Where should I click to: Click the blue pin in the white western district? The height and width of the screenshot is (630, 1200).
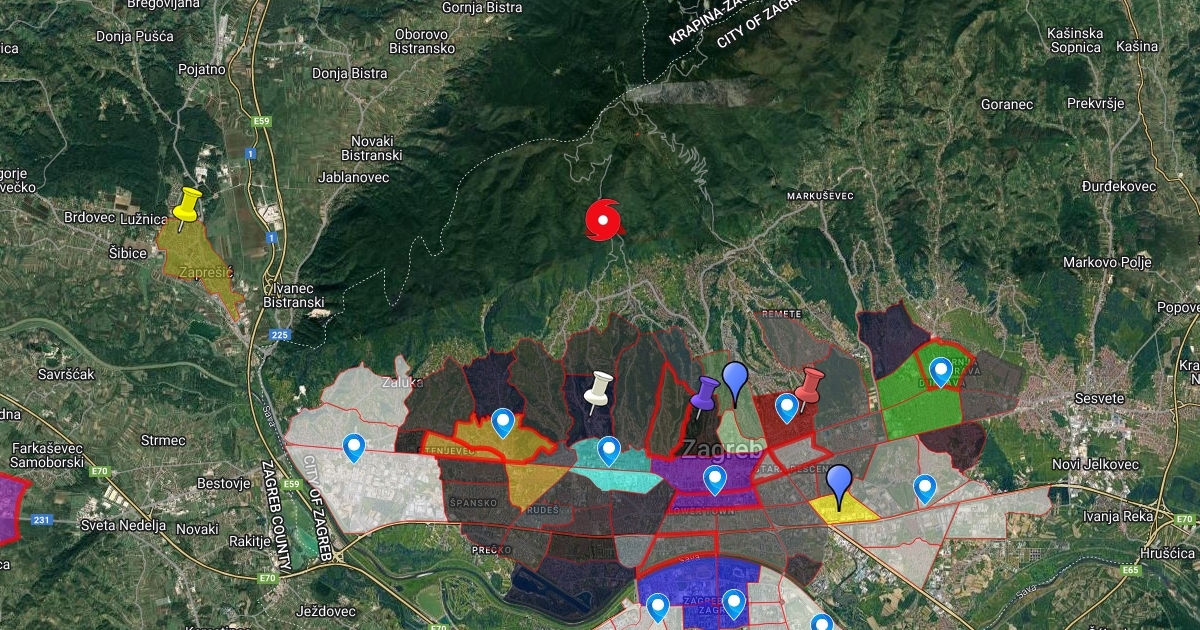click(354, 446)
